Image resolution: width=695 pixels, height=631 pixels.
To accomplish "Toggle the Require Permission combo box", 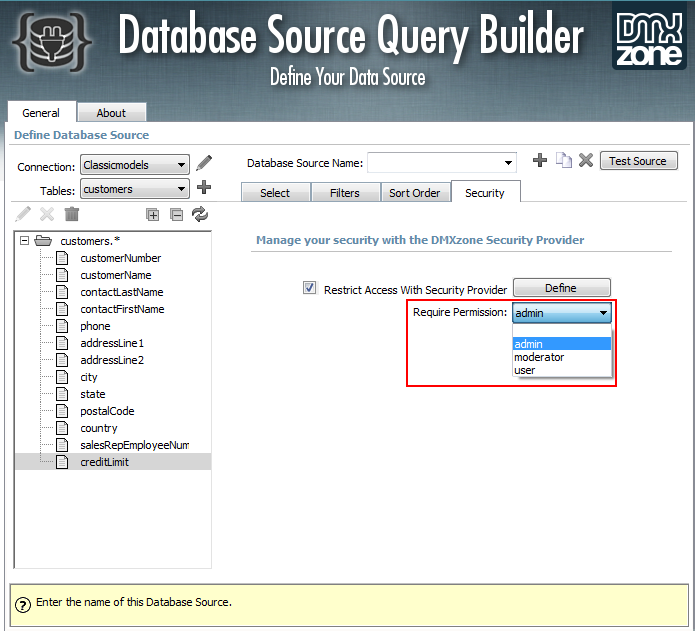I will pos(562,313).
